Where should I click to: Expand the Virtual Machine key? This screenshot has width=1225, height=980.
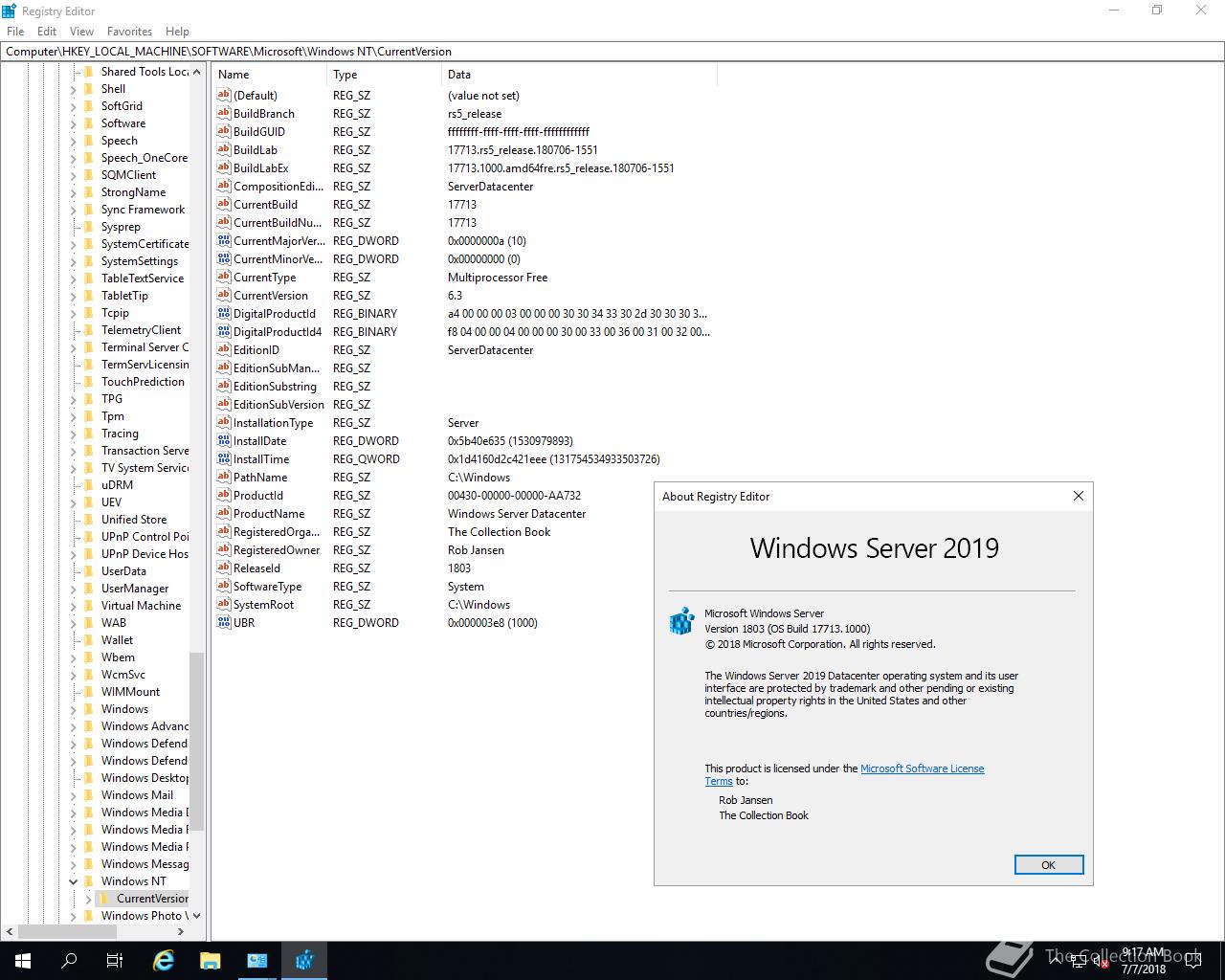74,606
